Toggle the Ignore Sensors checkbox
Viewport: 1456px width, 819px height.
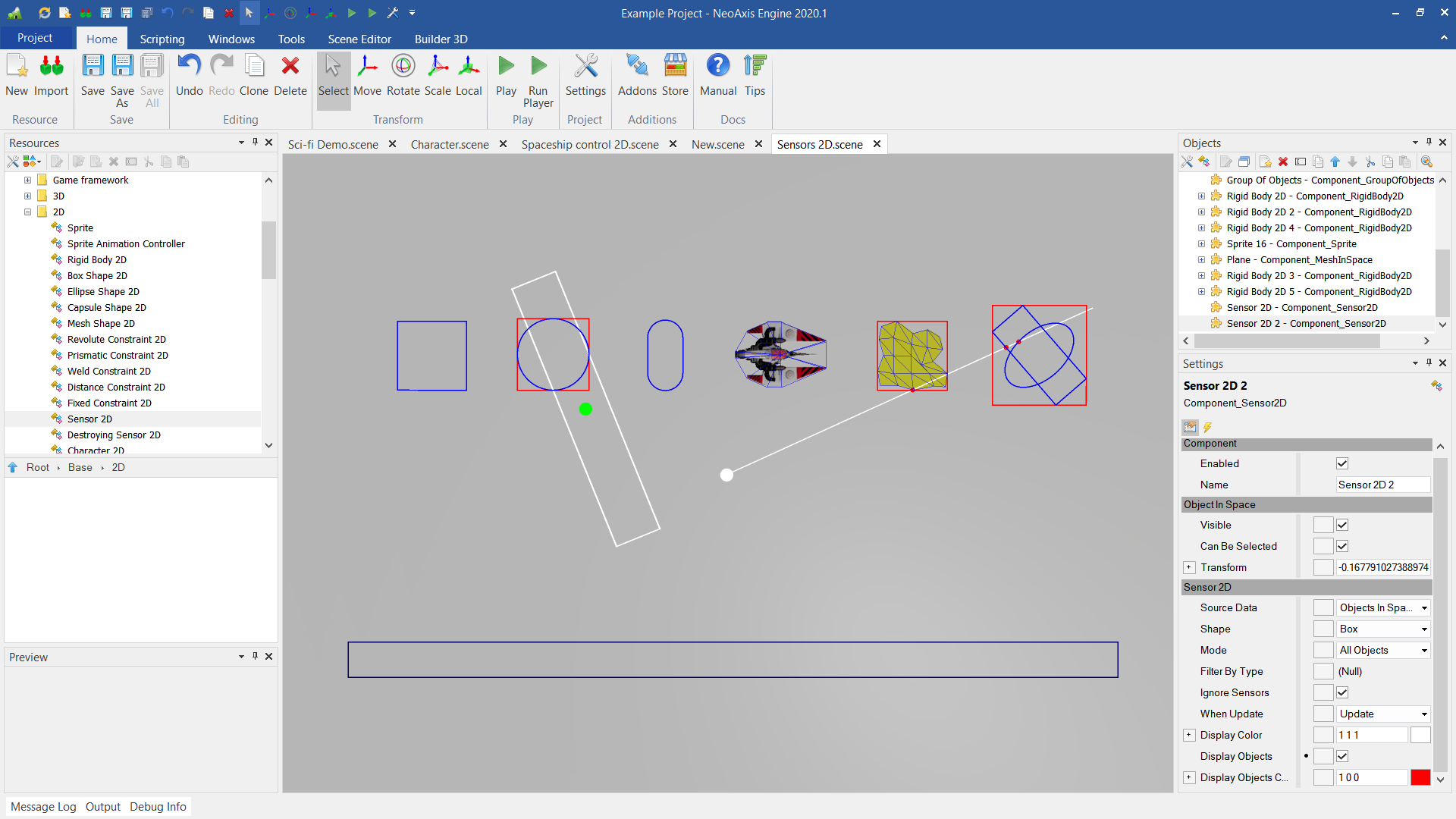click(x=1342, y=692)
